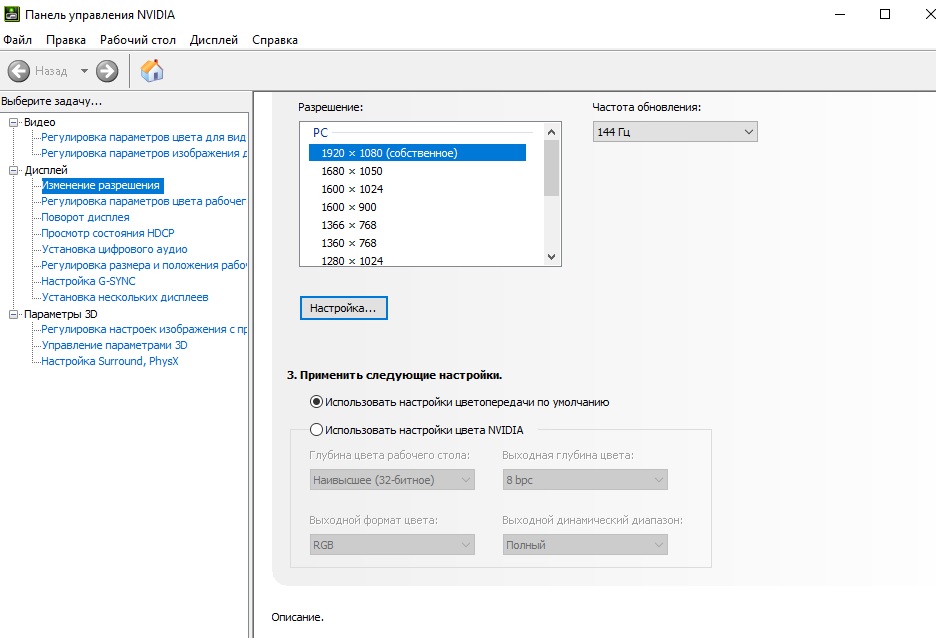This screenshot has height=638, width=940.
Task: Open the refresh rate 144 Гц dropdown
Action: (674, 132)
